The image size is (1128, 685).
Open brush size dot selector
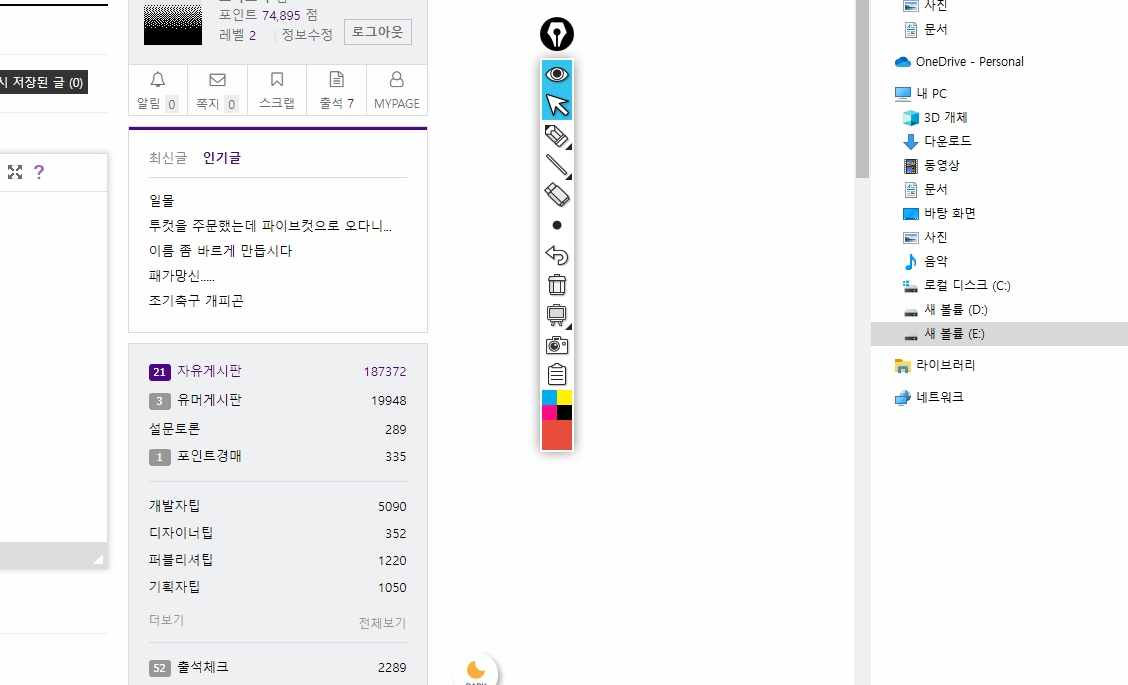(x=557, y=225)
